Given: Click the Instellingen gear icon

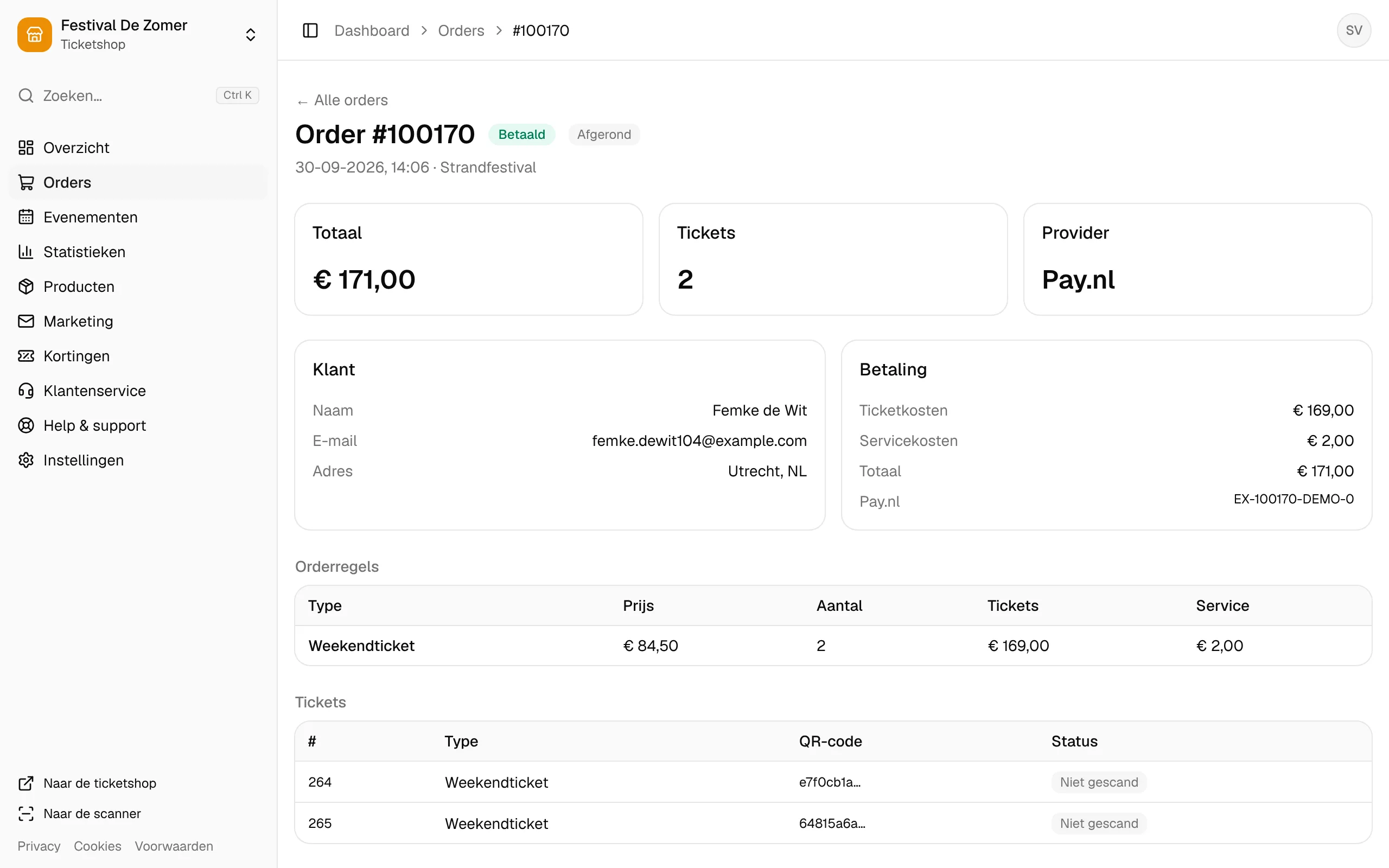Looking at the screenshot, I should (26, 461).
